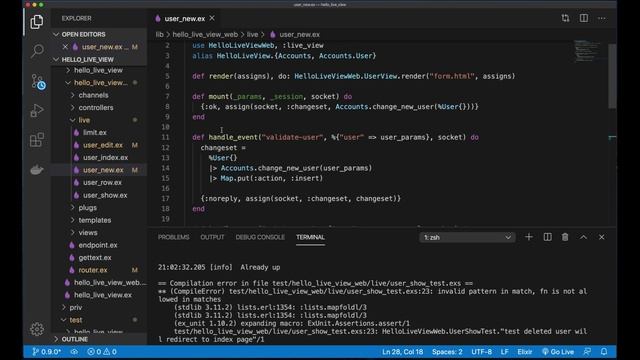The height and width of the screenshot is (360, 640).
Task: Change end of line sequence LF
Action: point(504,352)
